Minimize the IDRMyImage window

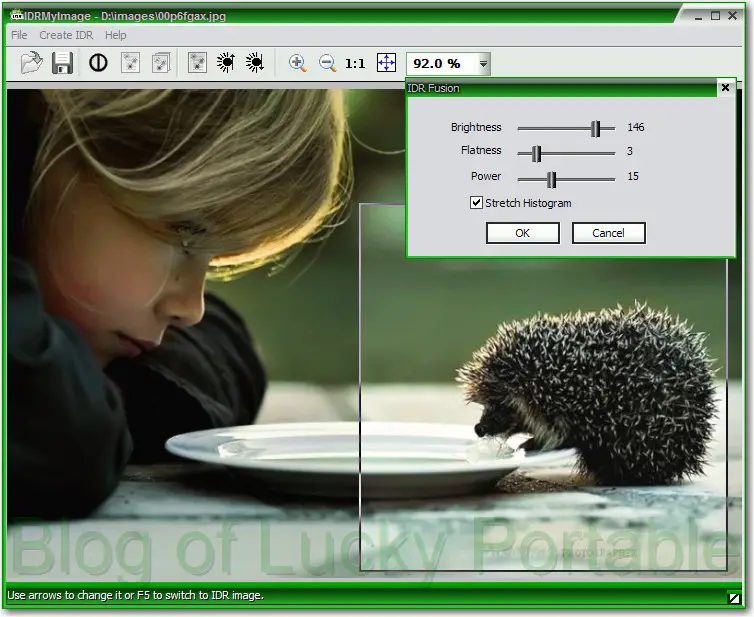click(x=699, y=17)
